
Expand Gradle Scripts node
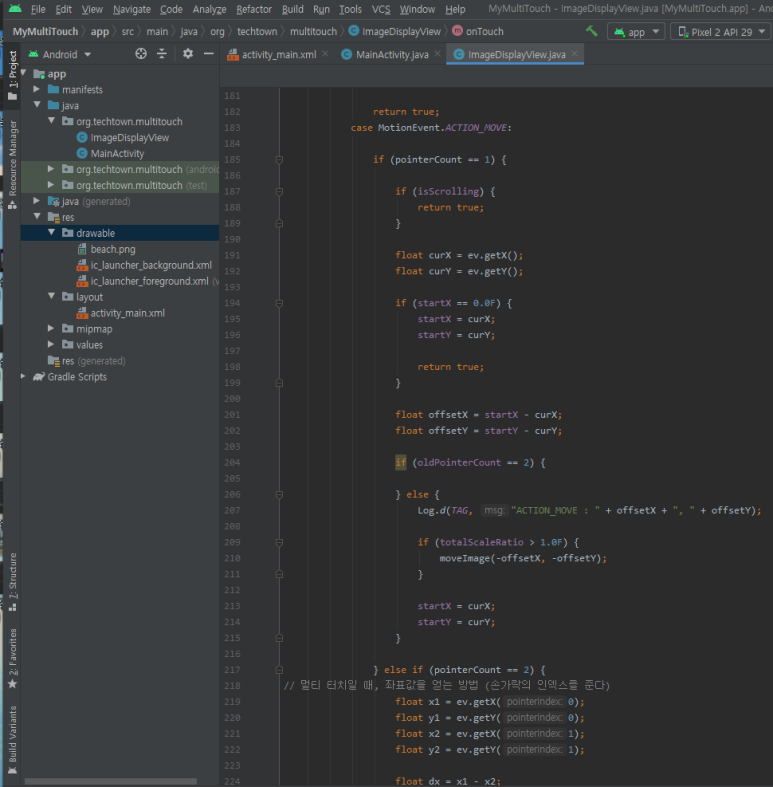23,376
